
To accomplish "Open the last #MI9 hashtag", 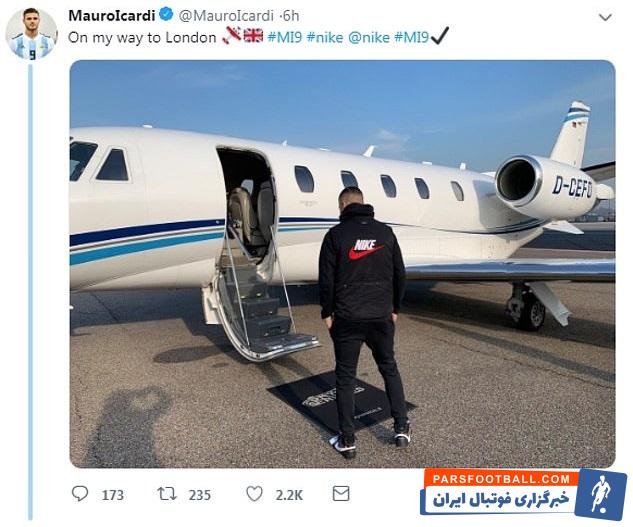I will pos(411,37).
